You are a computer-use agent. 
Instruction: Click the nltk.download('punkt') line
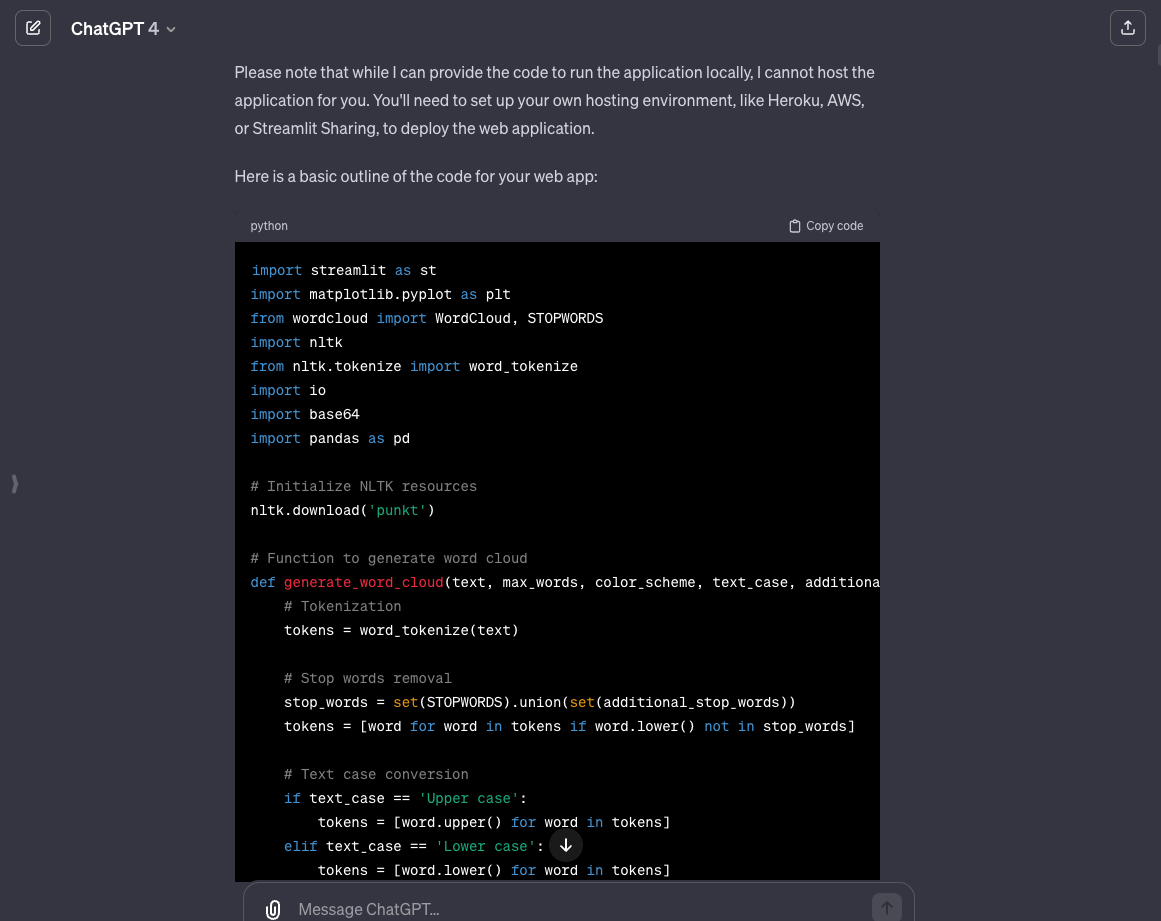(x=341, y=510)
